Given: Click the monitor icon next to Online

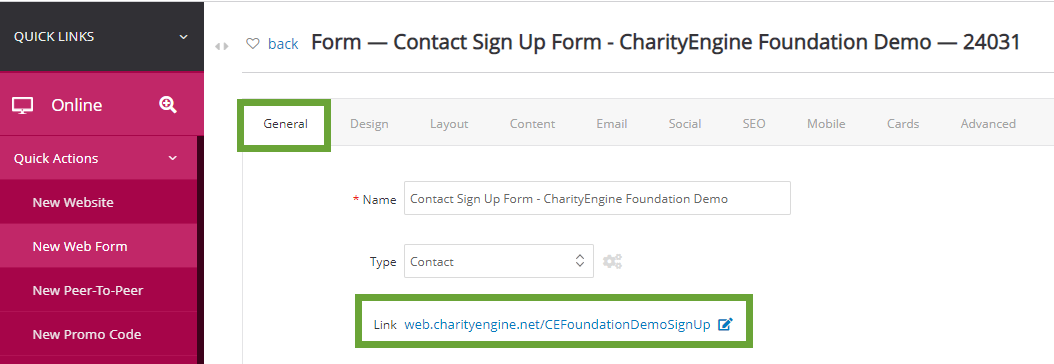Looking at the screenshot, I should click(23, 105).
